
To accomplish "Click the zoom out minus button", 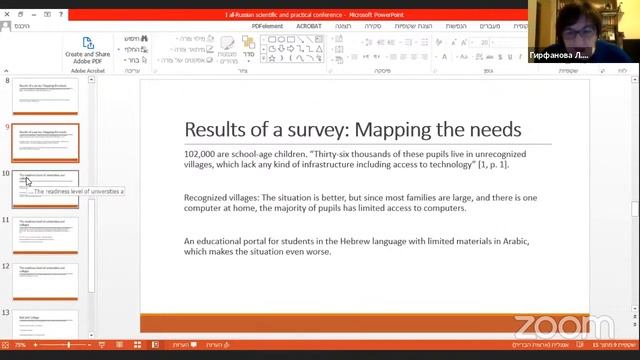I will pos(89,345).
